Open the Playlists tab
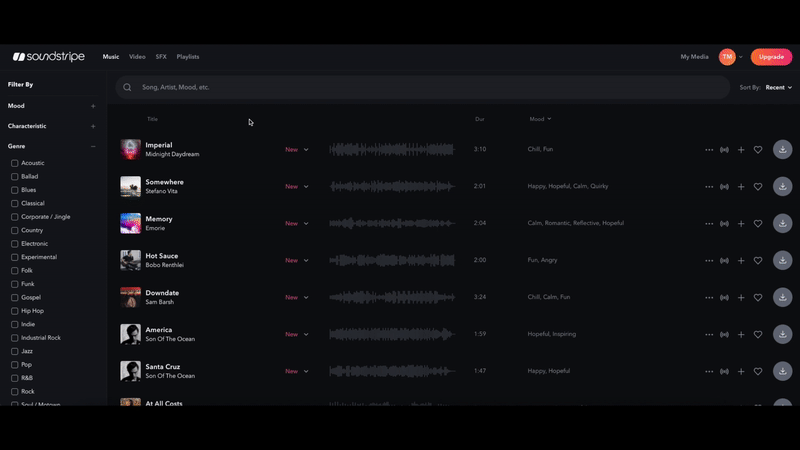Viewport: 800px width, 450px height. point(188,57)
